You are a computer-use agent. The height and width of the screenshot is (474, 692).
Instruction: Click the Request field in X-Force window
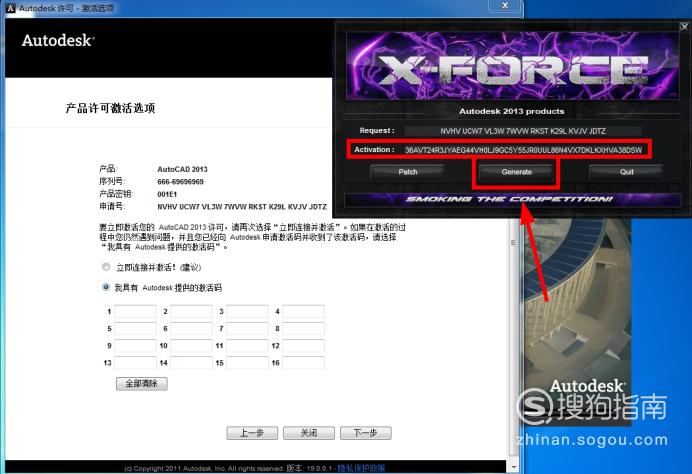click(523, 131)
